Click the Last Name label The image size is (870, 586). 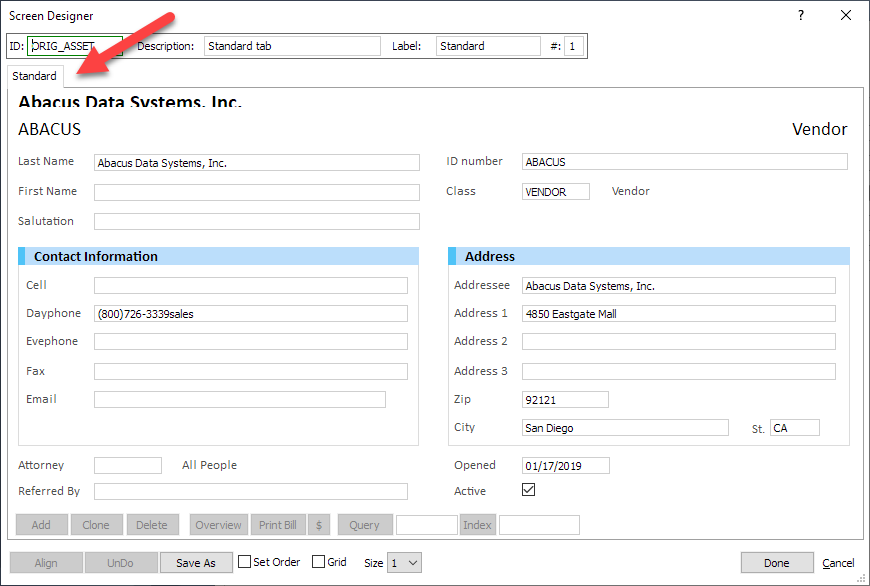(46, 161)
